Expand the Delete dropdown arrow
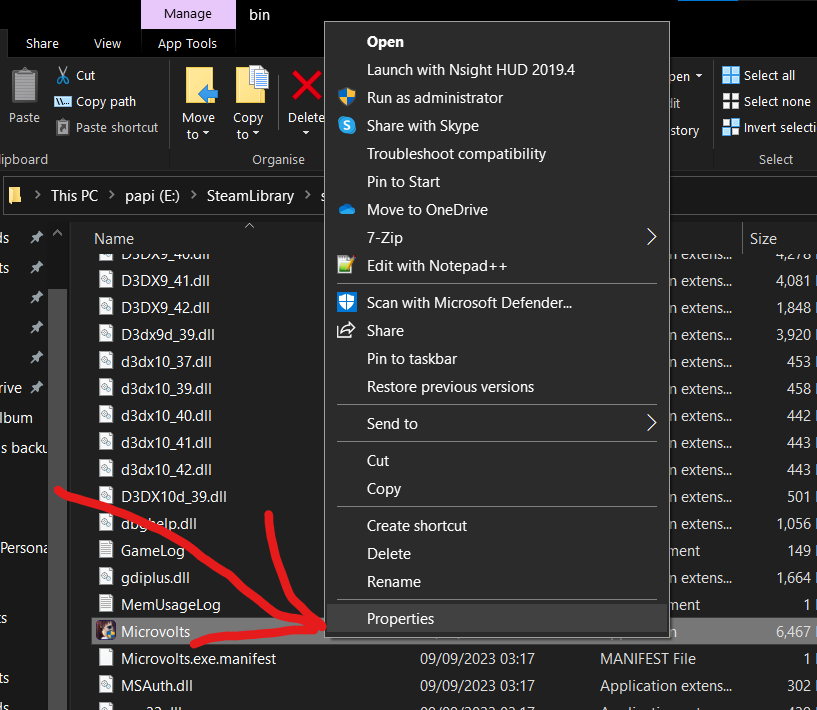The height and width of the screenshot is (710, 817). pyautogui.click(x=306, y=133)
